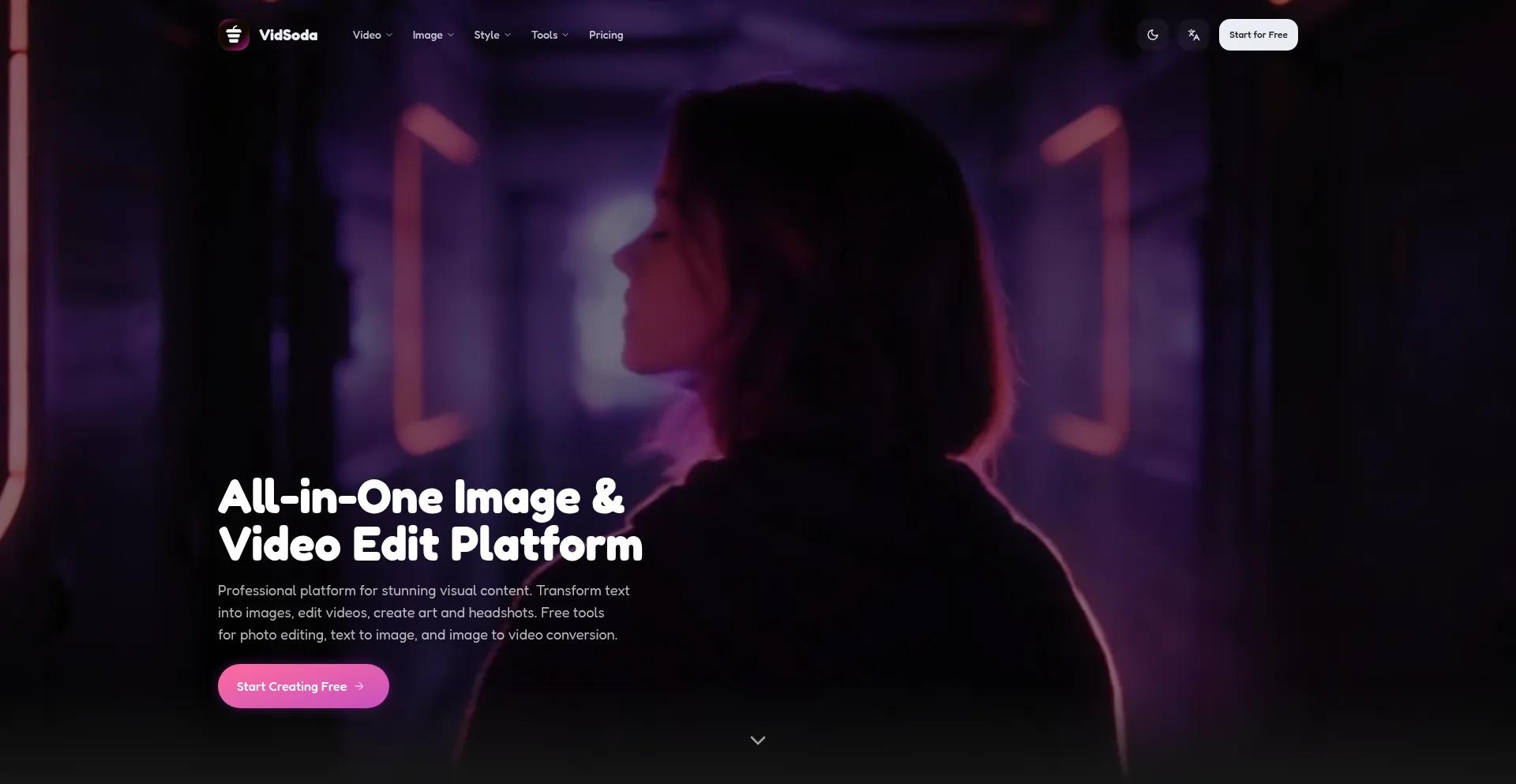Viewport: 1516px width, 784px height.
Task: Open the Pricing page
Action: click(x=606, y=35)
